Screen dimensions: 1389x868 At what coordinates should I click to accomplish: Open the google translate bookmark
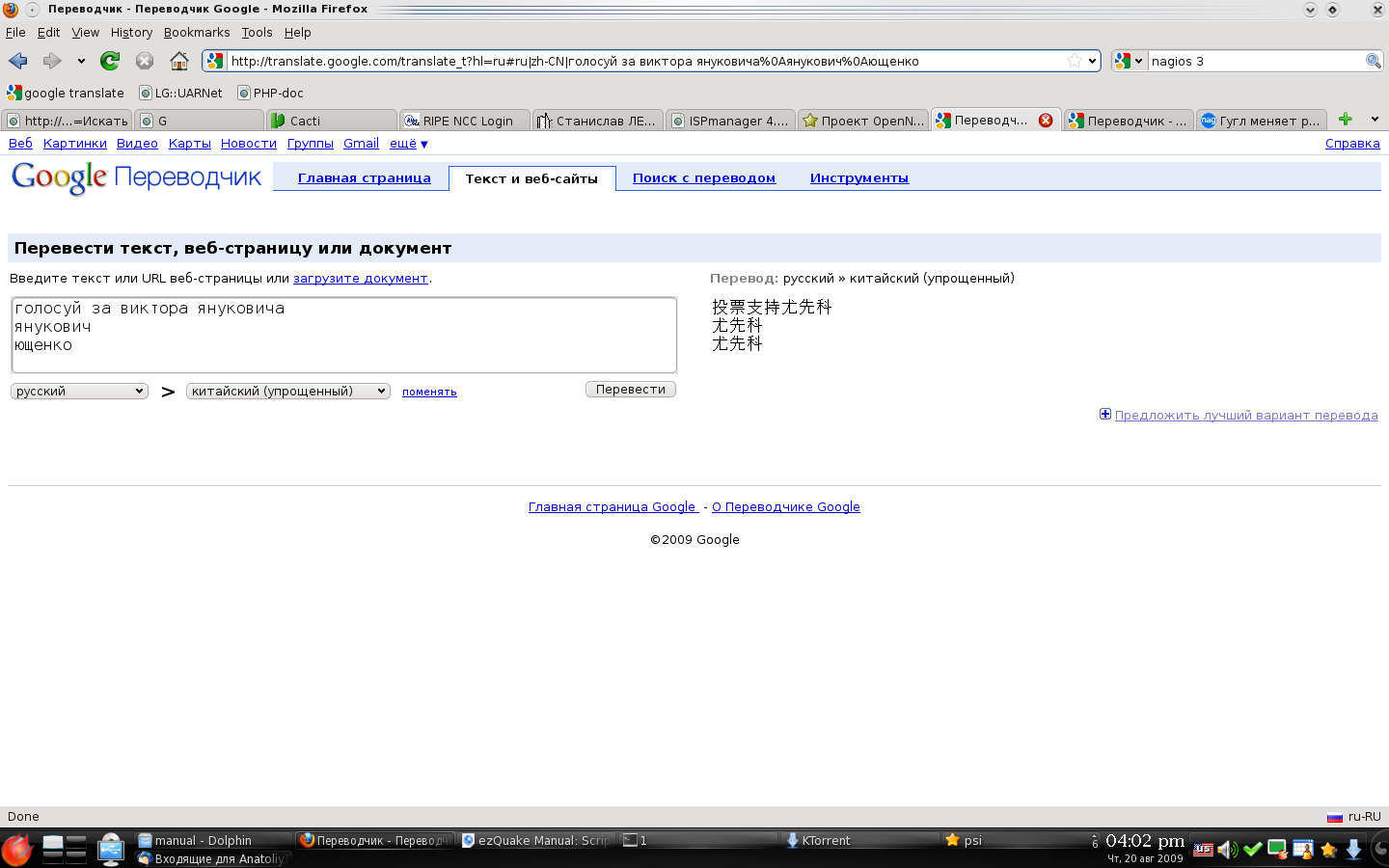[x=66, y=94]
